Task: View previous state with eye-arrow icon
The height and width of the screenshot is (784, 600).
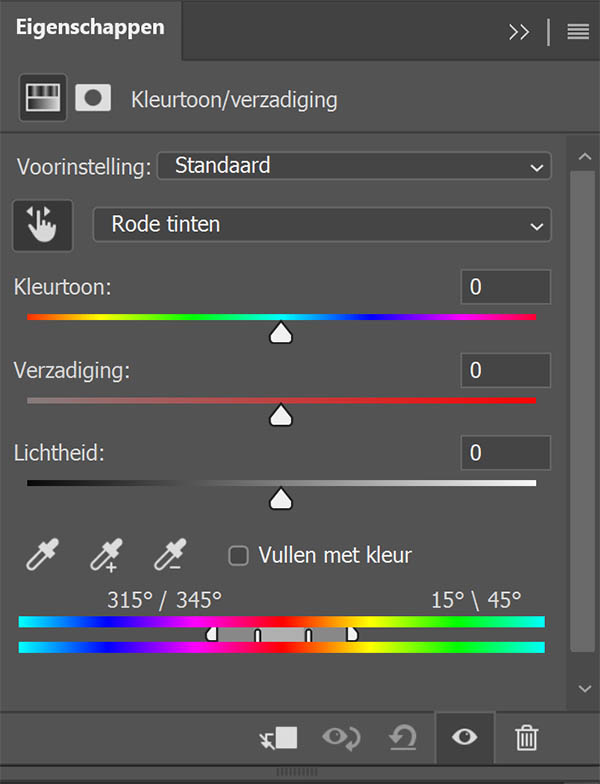Action: 341,738
